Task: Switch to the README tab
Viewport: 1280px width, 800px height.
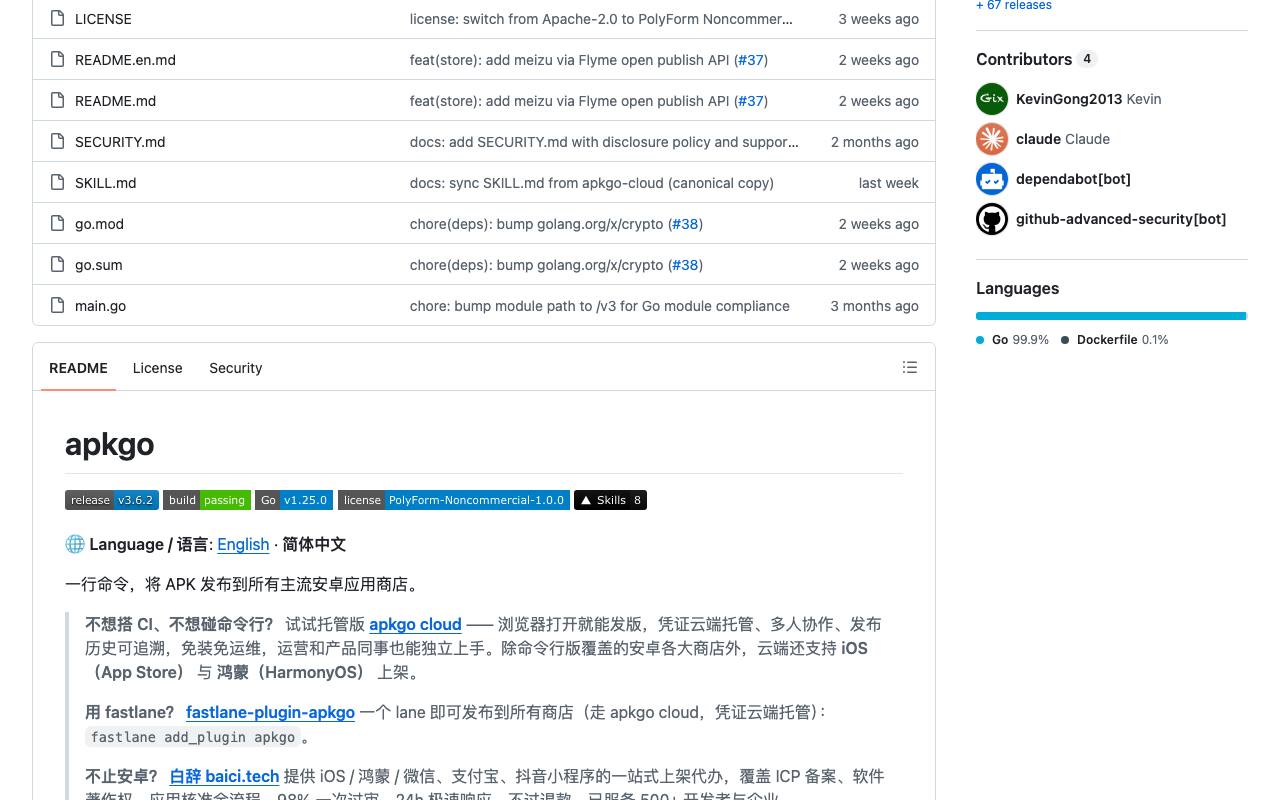Action: tap(78, 368)
